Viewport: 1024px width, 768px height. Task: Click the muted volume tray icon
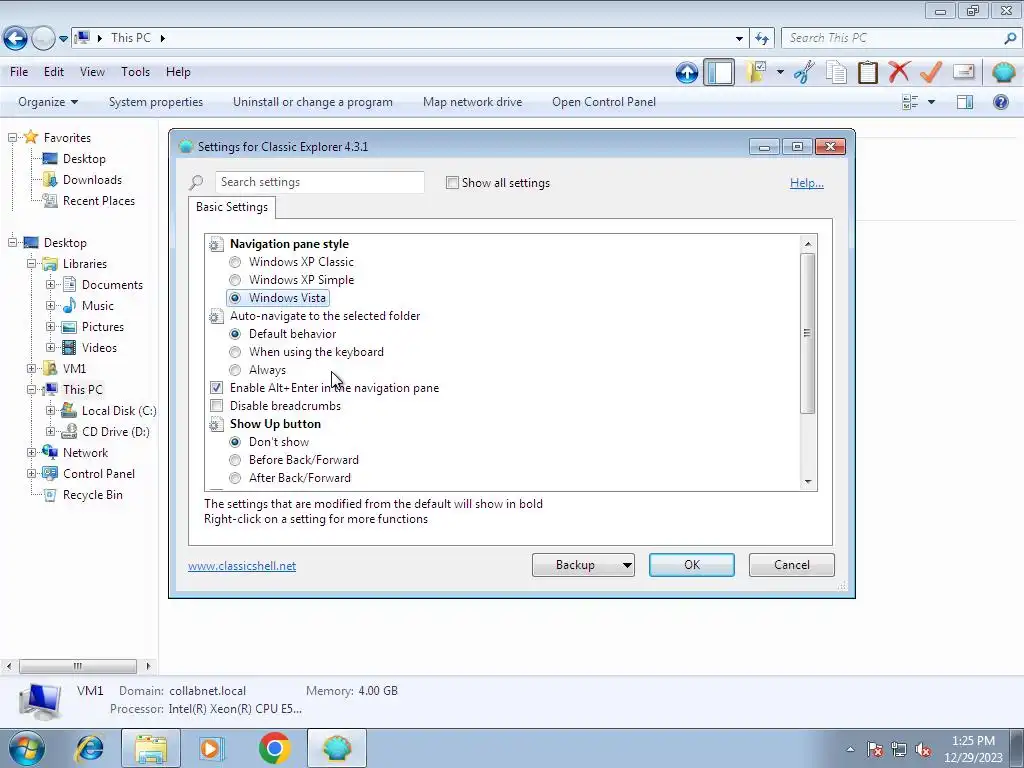coord(923,750)
